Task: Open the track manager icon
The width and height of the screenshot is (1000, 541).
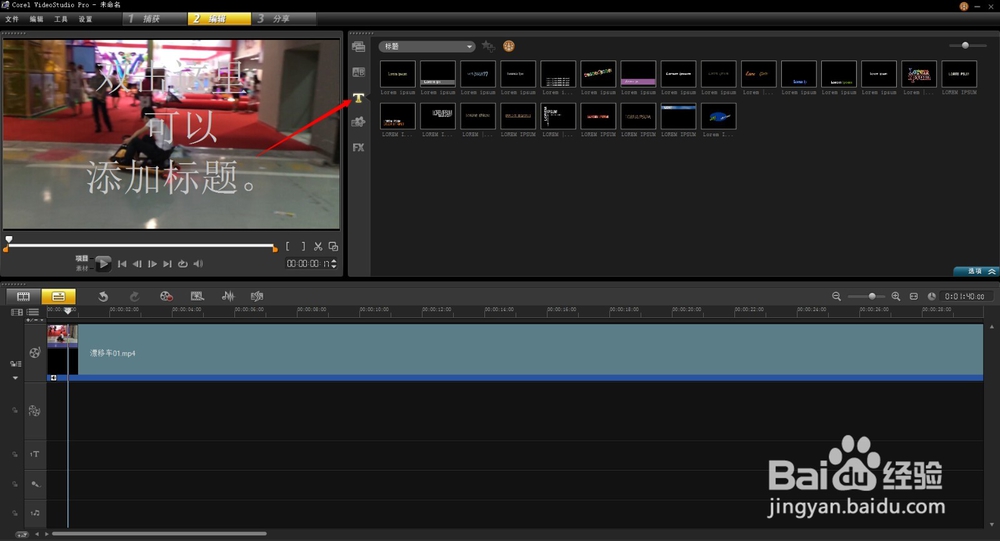Action: pyautogui.click(x=17, y=312)
